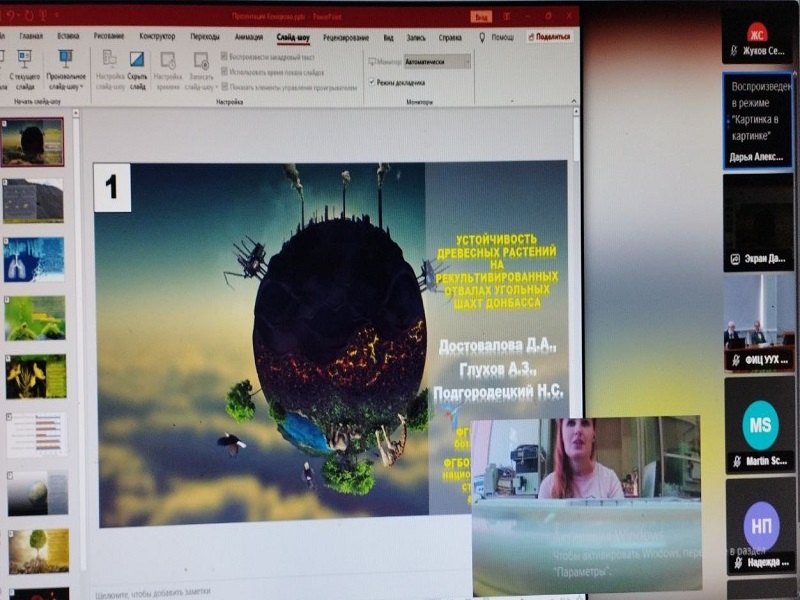The height and width of the screenshot is (600, 800).
Task: Open the Справка ribbon tab
Action: pyautogui.click(x=449, y=37)
